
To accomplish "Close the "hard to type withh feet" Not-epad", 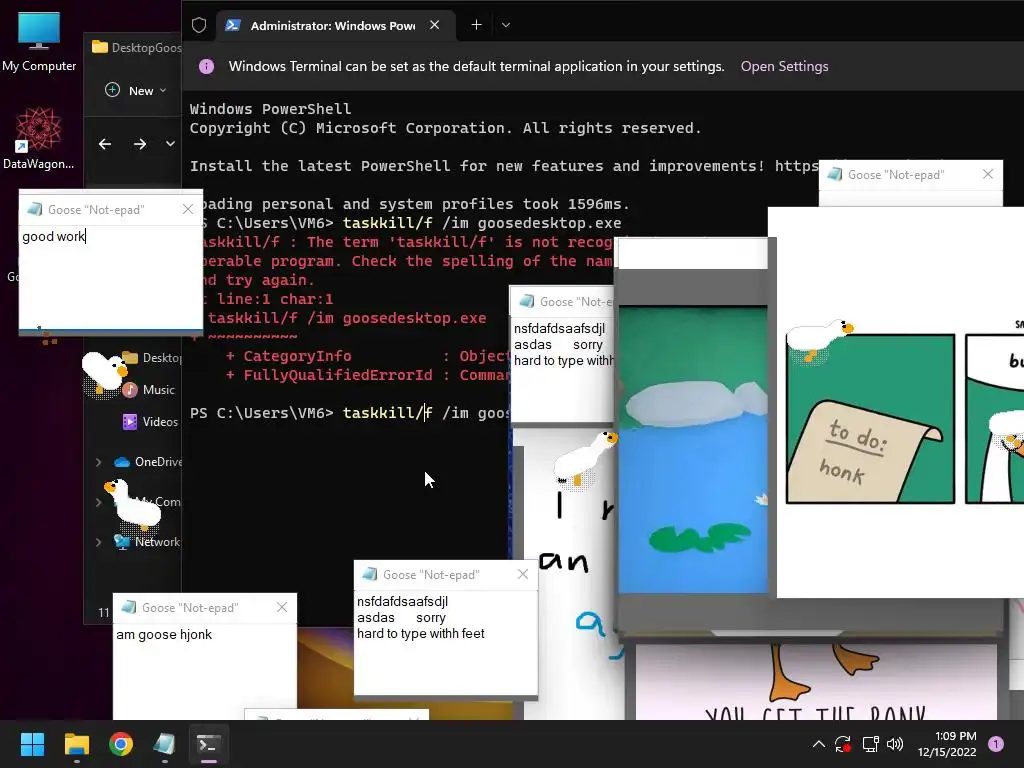I will [x=523, y=574].
